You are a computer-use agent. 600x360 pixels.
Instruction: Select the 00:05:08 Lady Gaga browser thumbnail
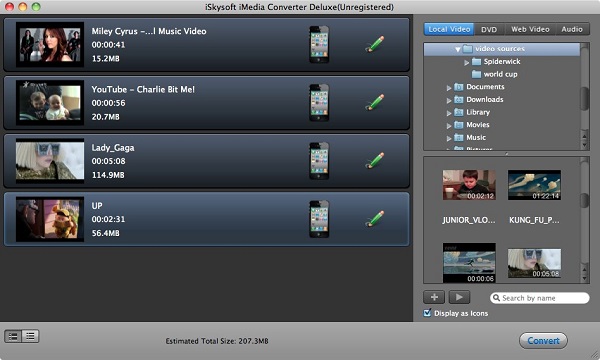tap(534, 263)
